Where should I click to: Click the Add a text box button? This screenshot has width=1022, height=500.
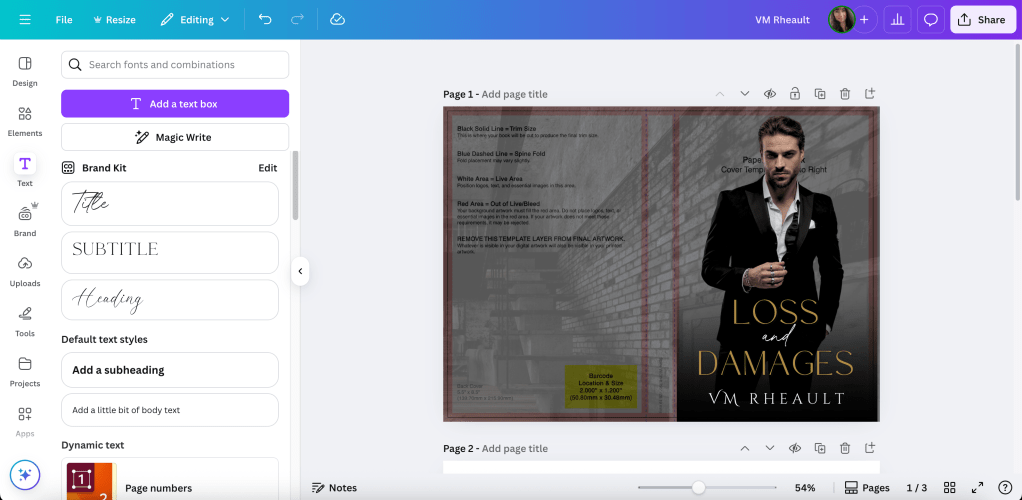click(x=175, y=104)
